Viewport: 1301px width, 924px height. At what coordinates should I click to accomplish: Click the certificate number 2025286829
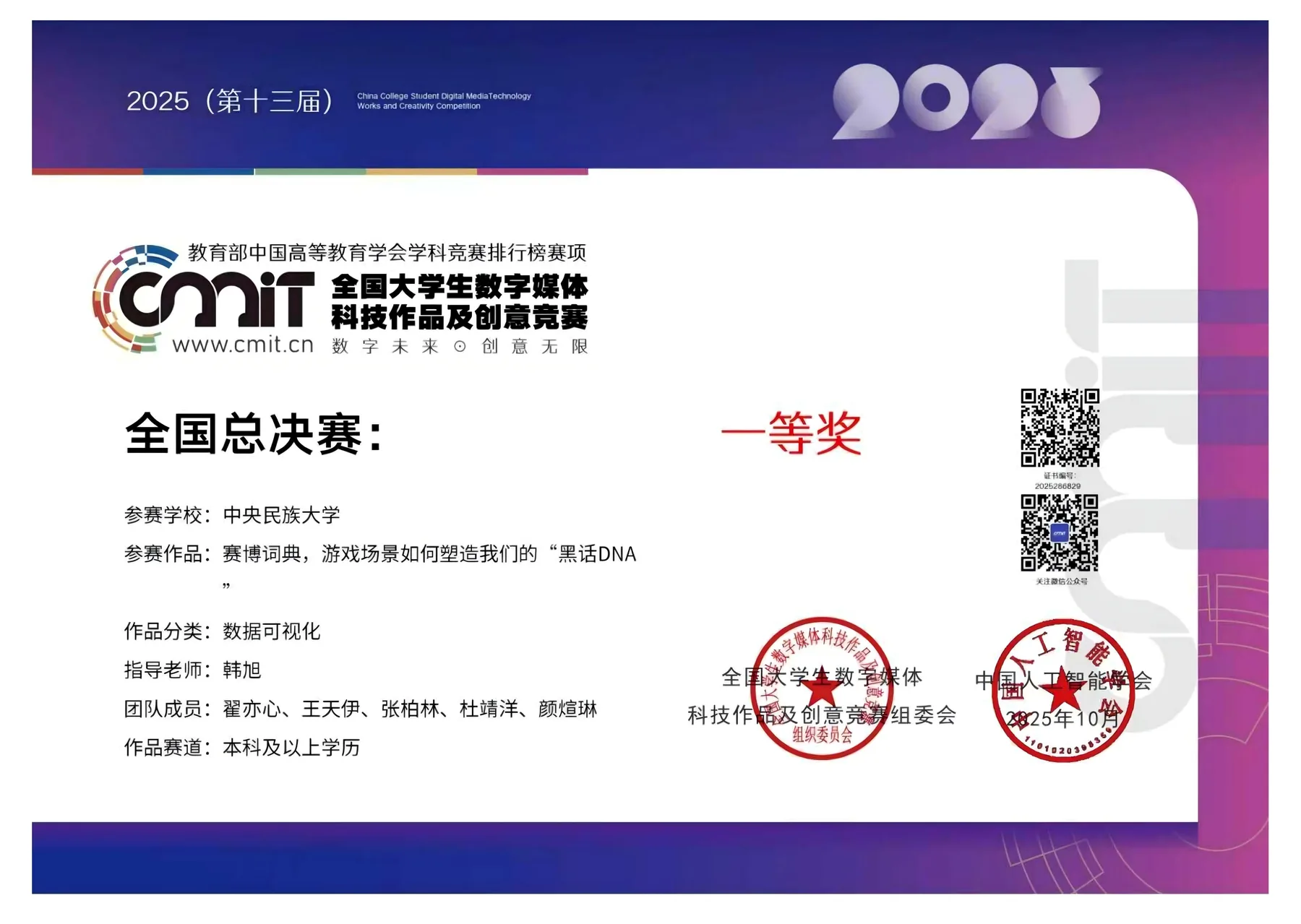[x=1057, y=486]
